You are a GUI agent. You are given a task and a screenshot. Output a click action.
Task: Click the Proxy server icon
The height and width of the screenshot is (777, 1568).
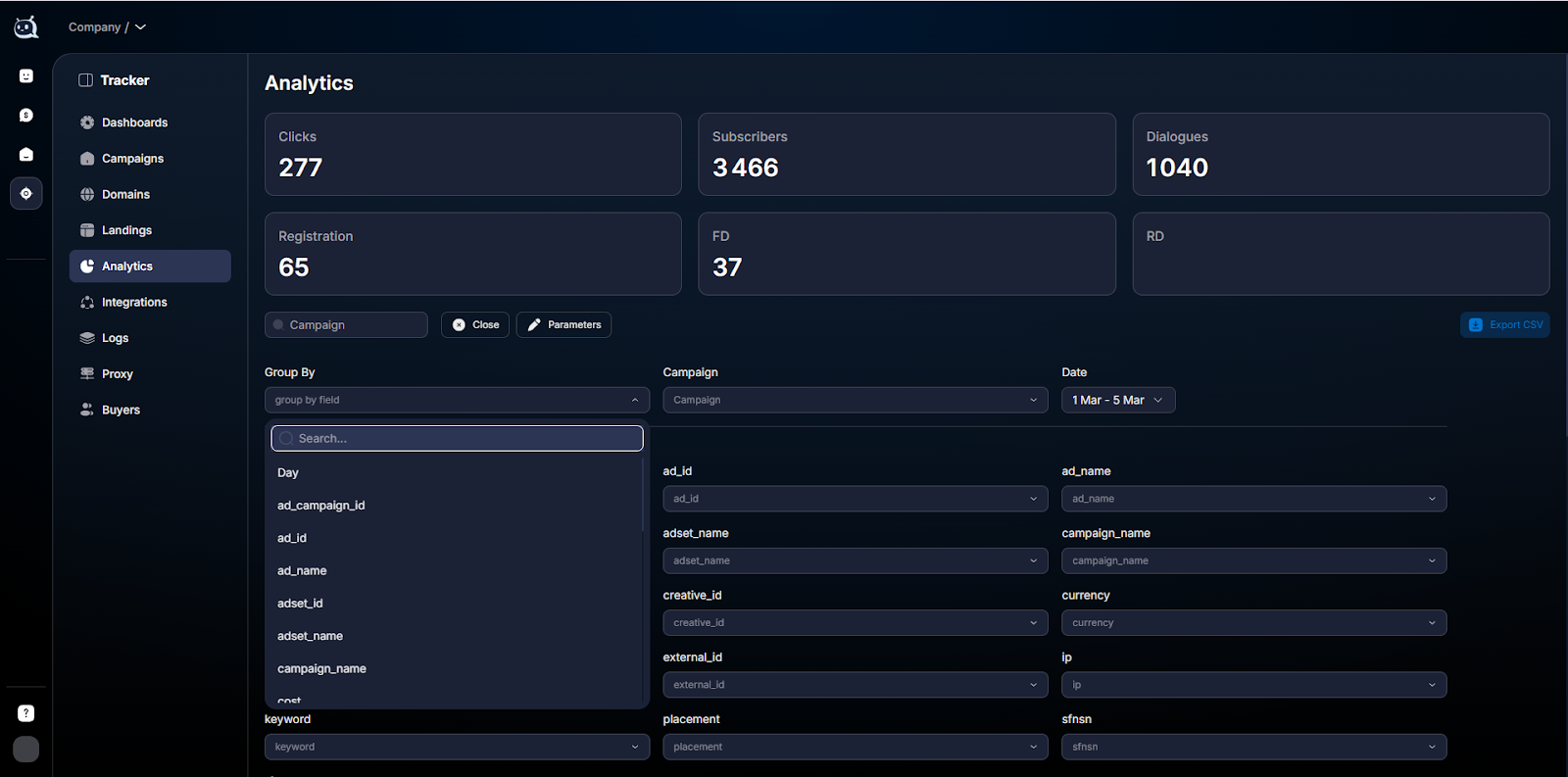click(87, 373)
